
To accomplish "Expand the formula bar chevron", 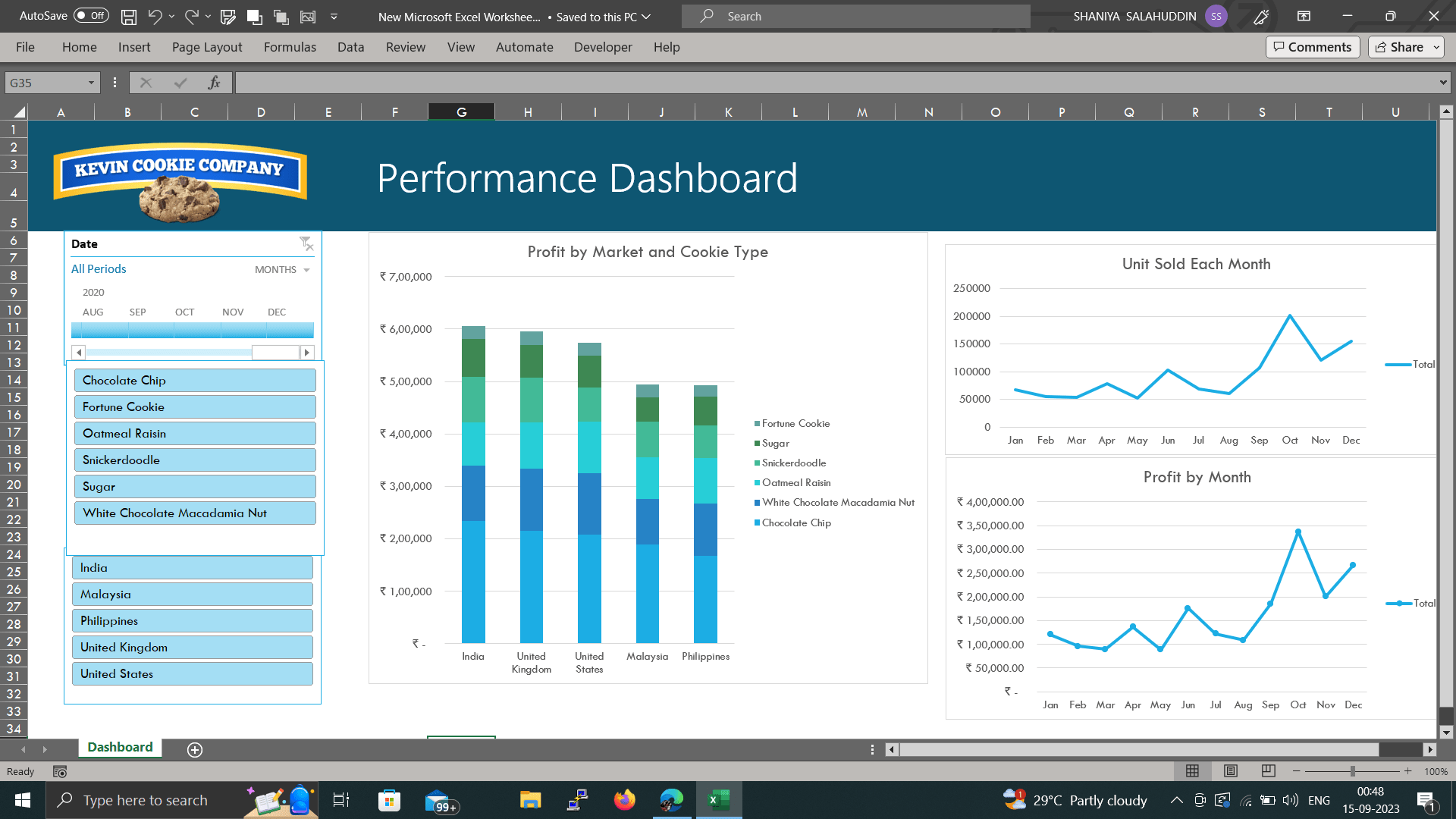I will [x=1442, y=83].
